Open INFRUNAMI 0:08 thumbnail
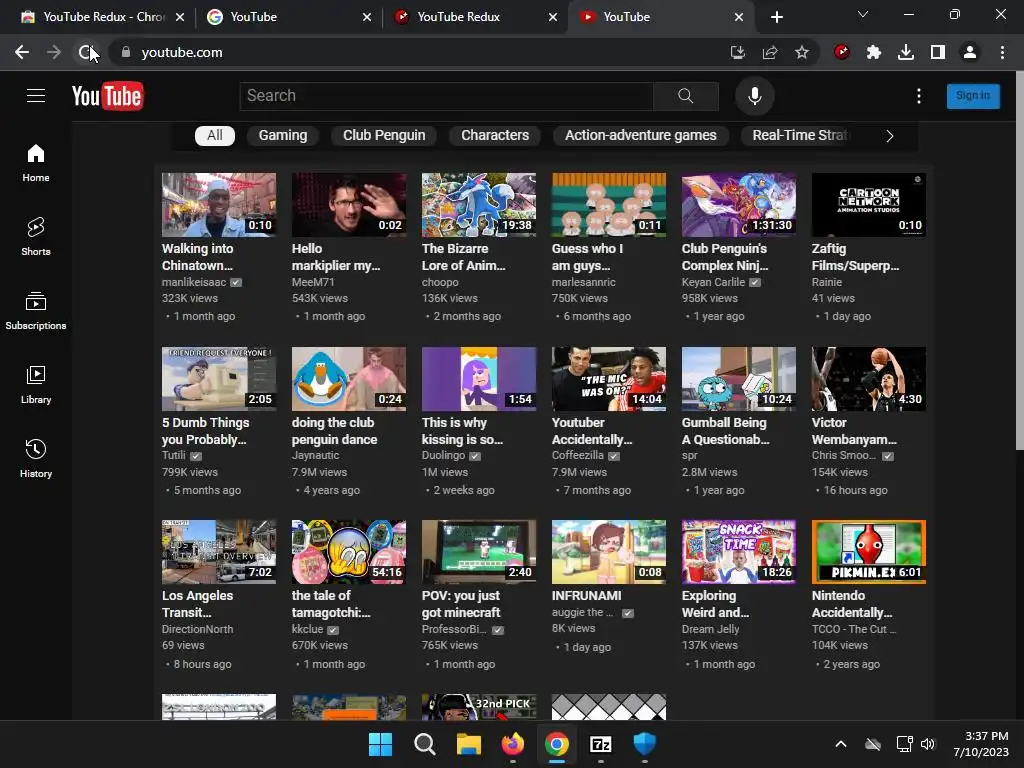Image resolution: width=1024 pixels, height=768 pixels. pyautogui.click(x=609, y=552)
